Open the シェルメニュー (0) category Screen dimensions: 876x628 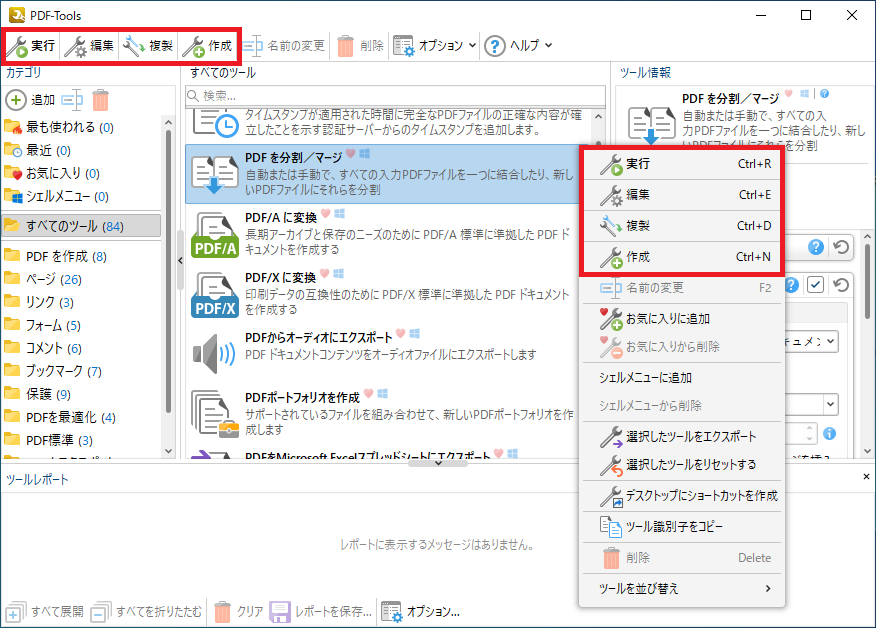click(56, 196)
